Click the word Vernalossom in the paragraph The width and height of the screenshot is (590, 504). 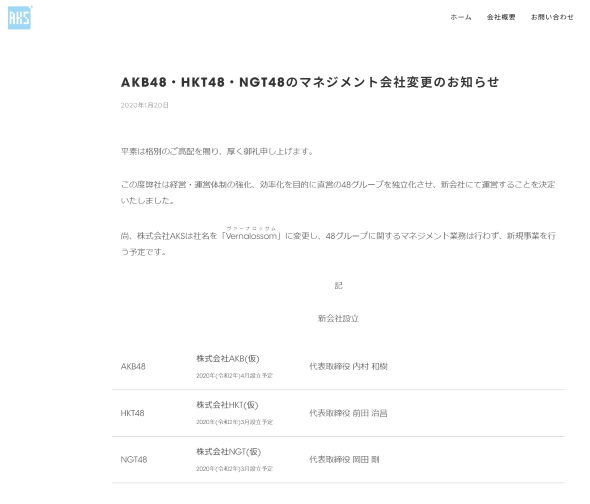point(251,236)
